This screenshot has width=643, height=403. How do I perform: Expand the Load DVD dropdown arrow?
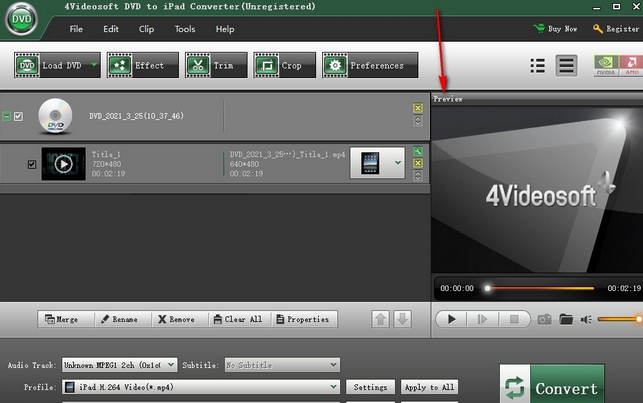tap(95, 65)
